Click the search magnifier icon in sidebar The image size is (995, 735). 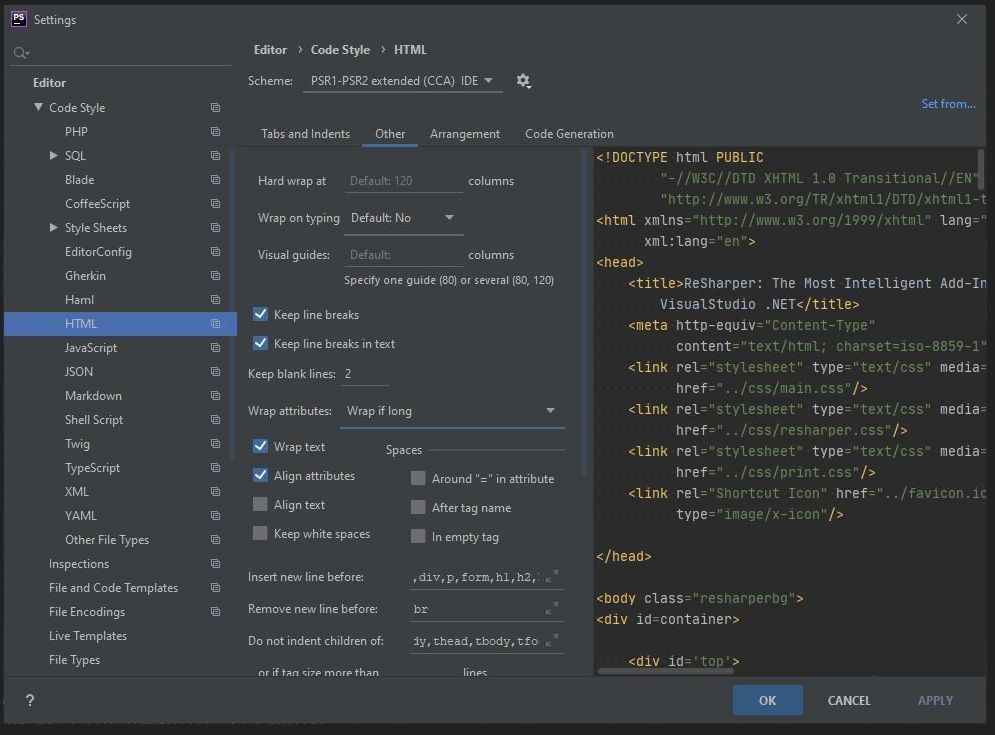(x=21, y=53)
